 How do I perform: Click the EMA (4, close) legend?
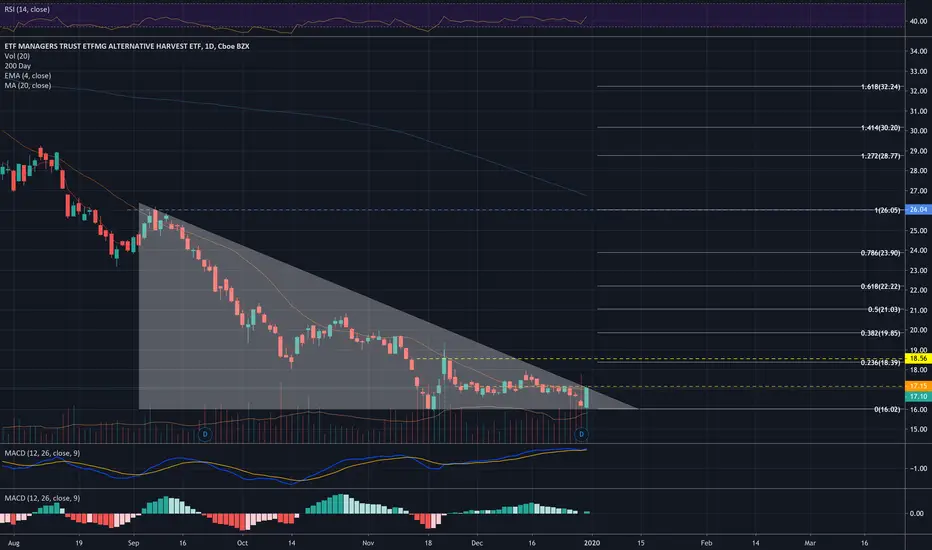(x=28, y=76)
